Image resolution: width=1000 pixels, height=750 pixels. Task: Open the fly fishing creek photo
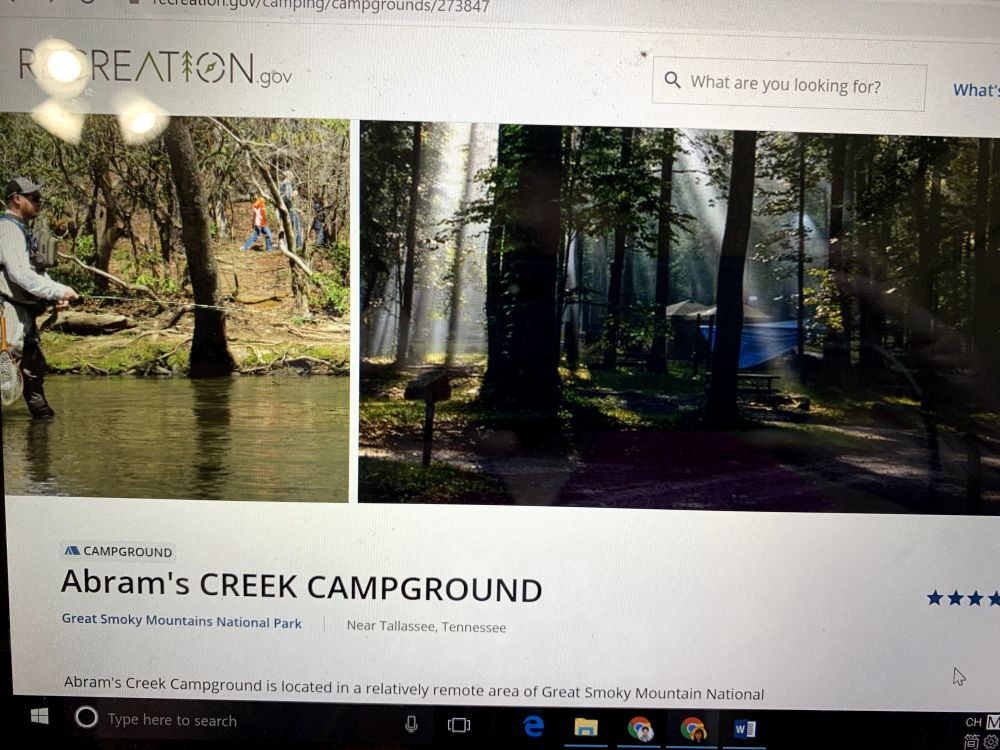175,307
